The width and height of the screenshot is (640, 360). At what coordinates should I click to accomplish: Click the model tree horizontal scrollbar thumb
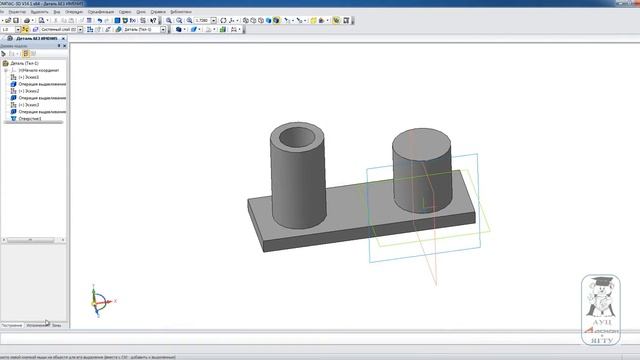pos(31,240)
